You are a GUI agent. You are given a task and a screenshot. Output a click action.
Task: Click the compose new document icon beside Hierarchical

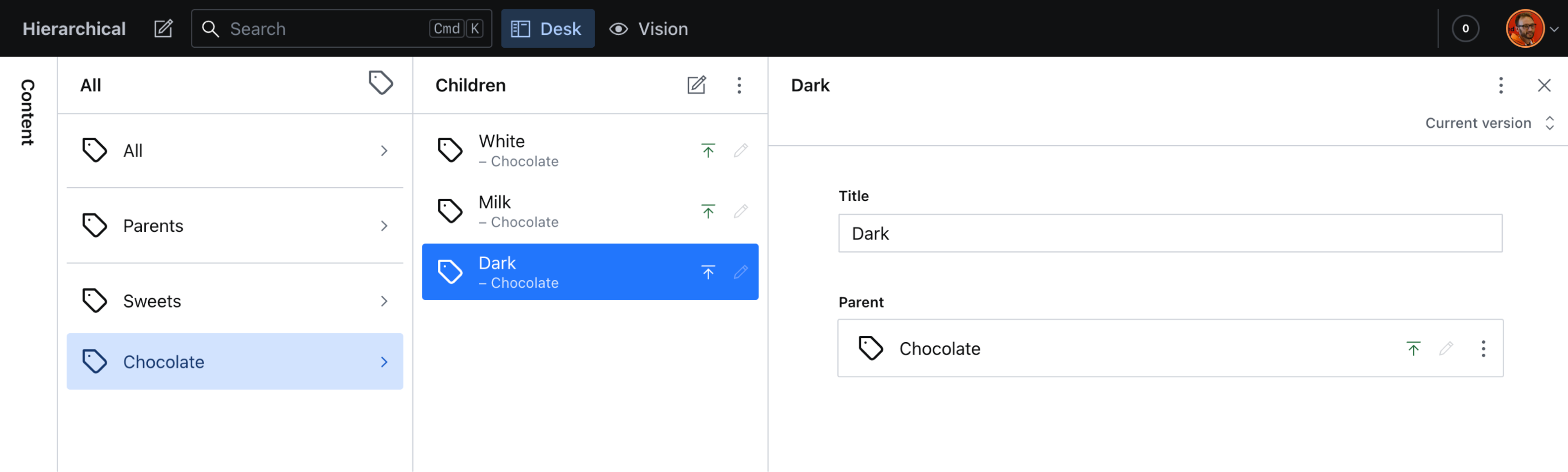pos(163,29)
